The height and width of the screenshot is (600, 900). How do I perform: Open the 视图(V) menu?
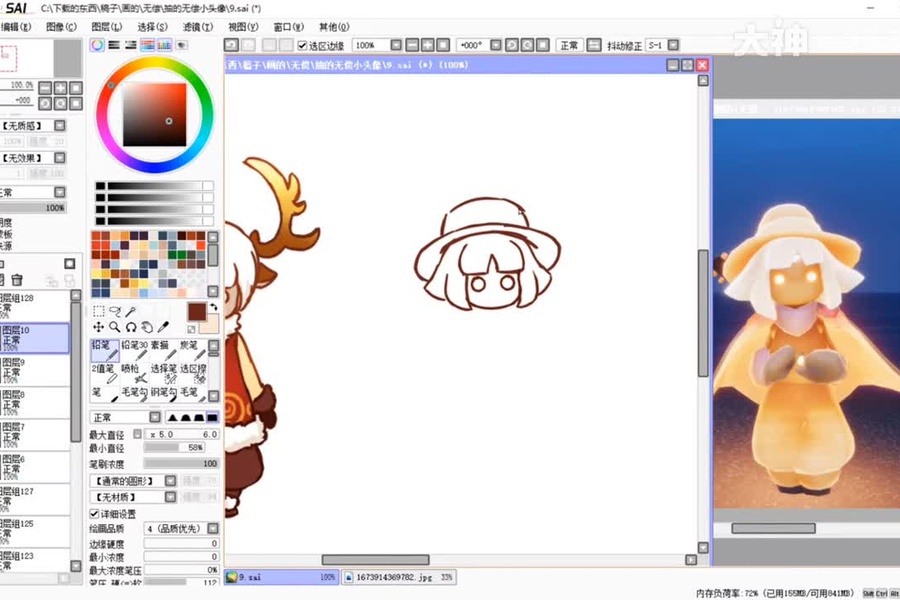[243, 27]
